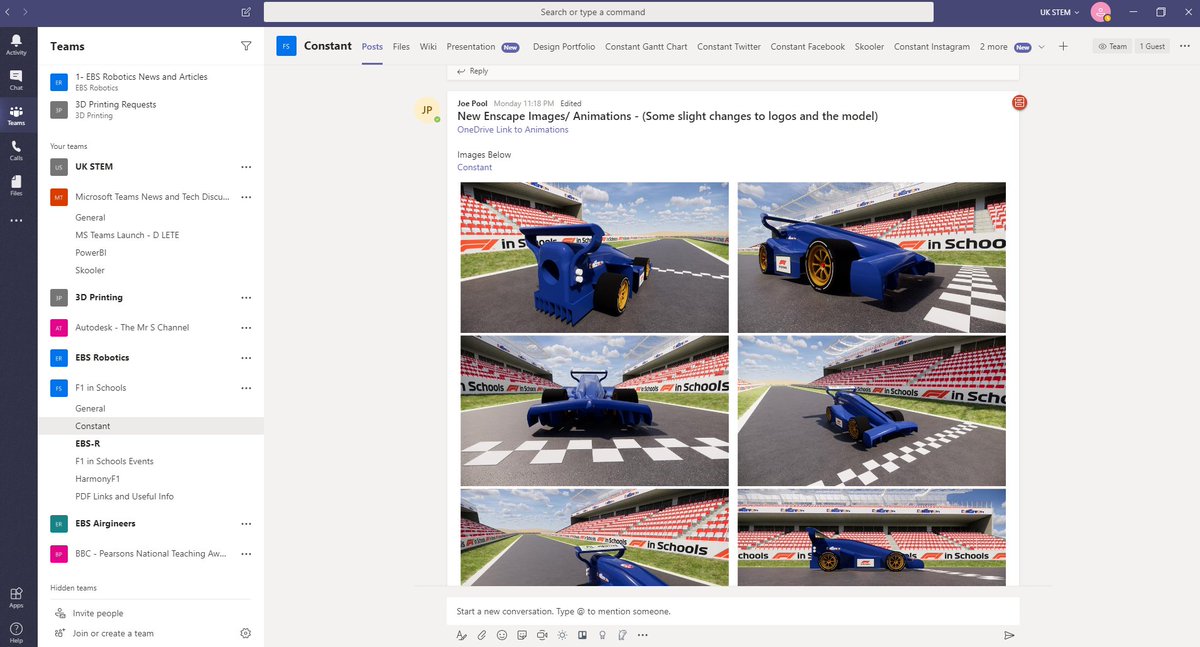Open more options for 3D Printing team
The height and width of the screenshot is (647, 1200).
click(246, 298)
